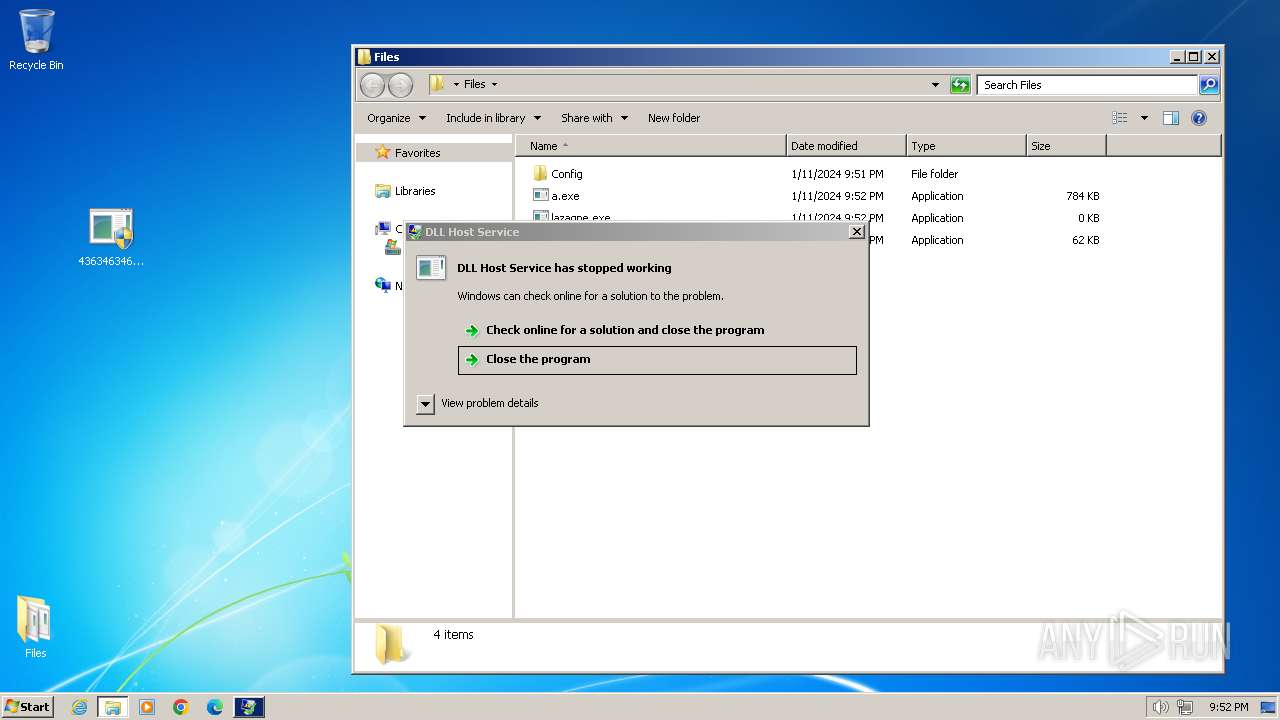
Task: Select Config date 1/11/2024 9:51 PM
Action: click(x=837, y=174)
